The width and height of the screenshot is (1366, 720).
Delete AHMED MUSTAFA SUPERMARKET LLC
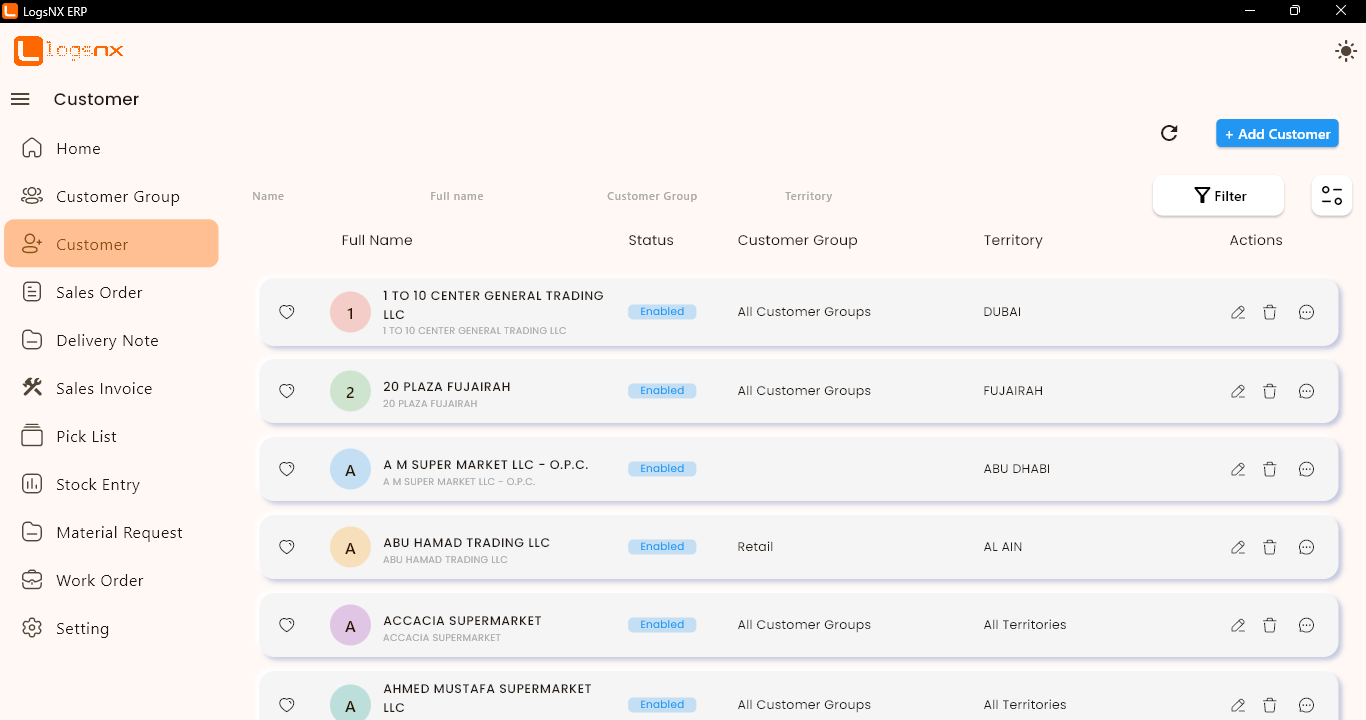tap(1270, 705)
